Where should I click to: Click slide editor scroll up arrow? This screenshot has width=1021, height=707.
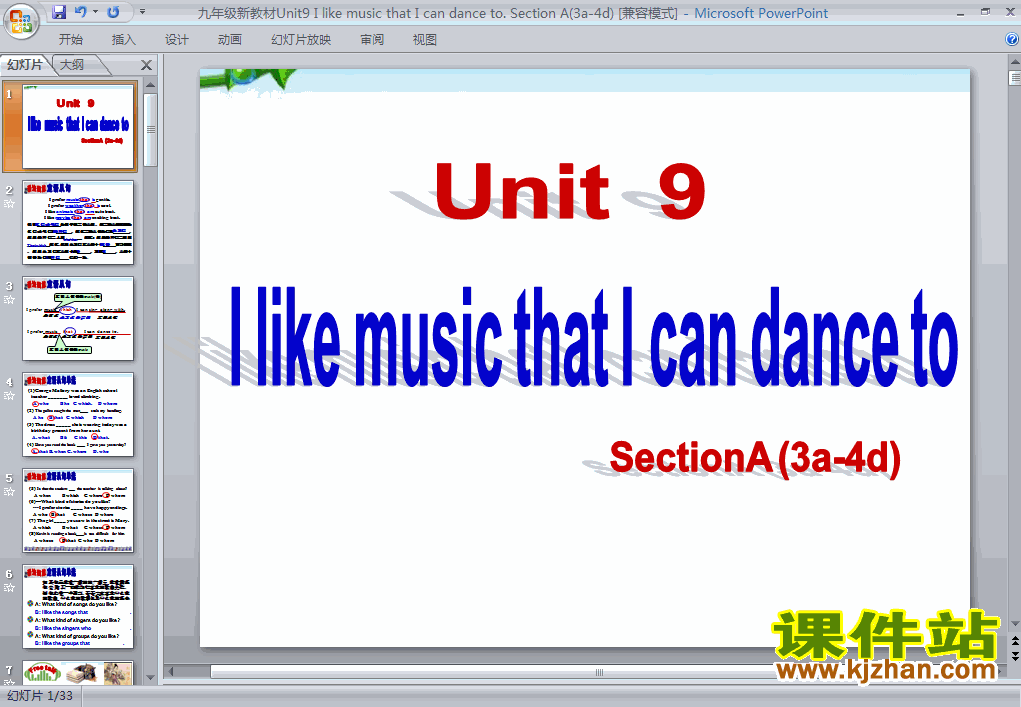1014,61
